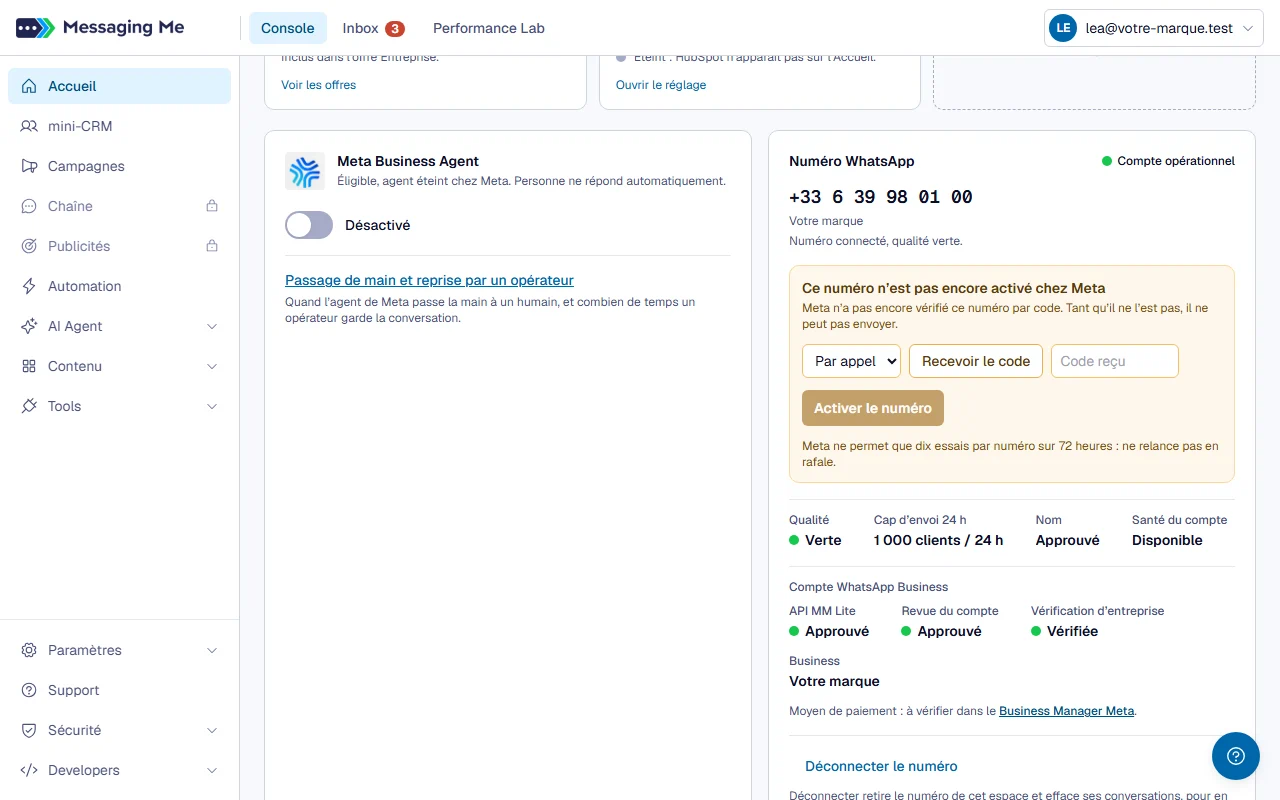Focus the Code reçu input field
Image resolution: width=1280 pixels, height=800 pixels.
1115,361
